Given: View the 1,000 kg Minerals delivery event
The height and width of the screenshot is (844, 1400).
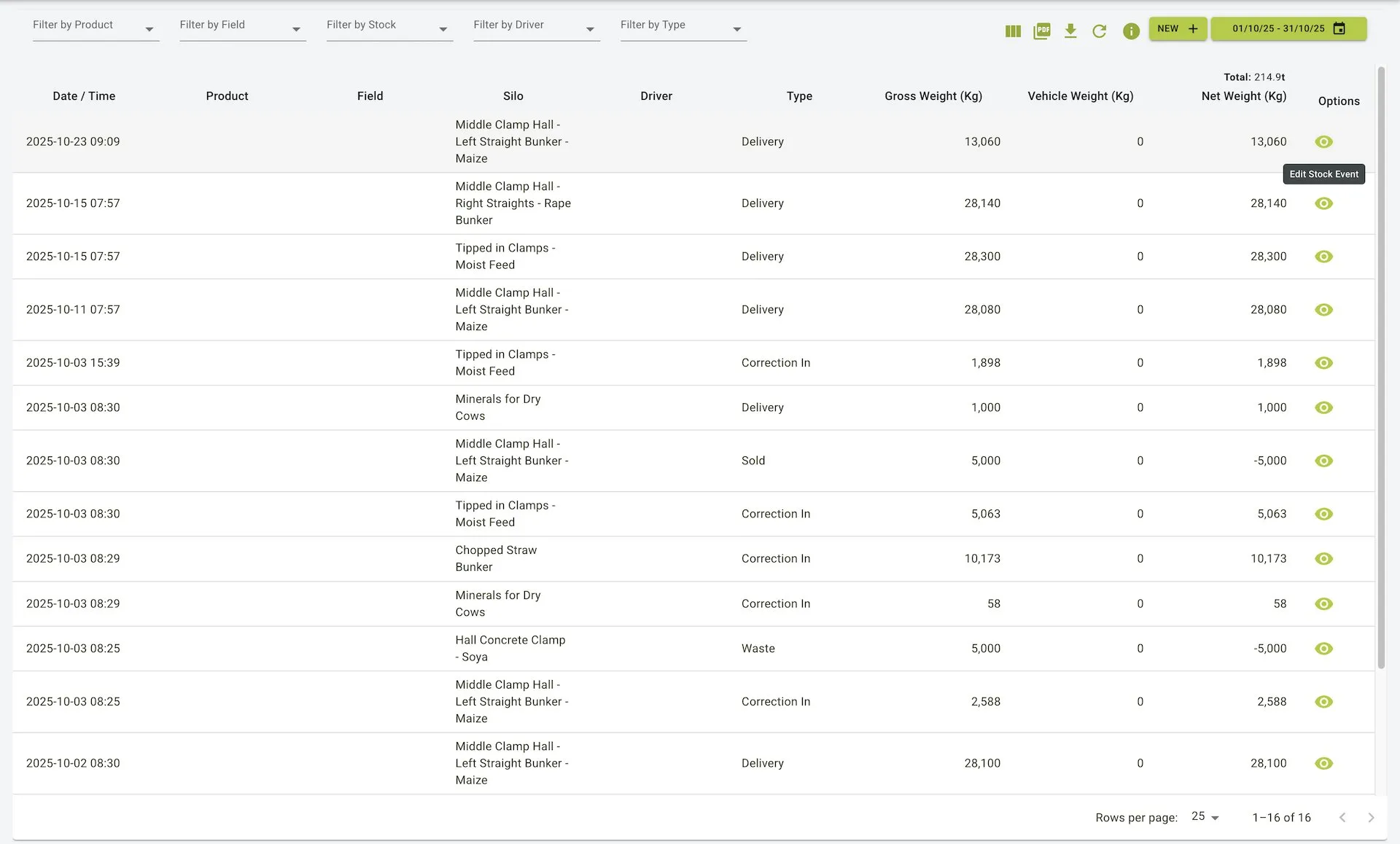Looking at the screenshot, I should (1323, 407).
